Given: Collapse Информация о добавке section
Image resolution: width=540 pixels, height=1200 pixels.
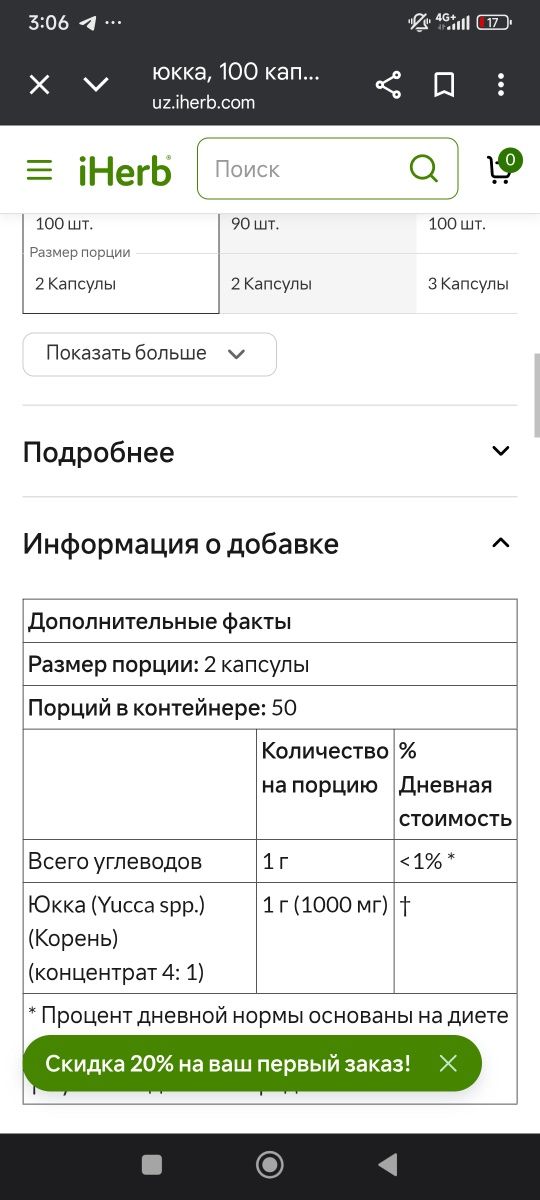Looking at the screenshot, I should pos(270,544).
